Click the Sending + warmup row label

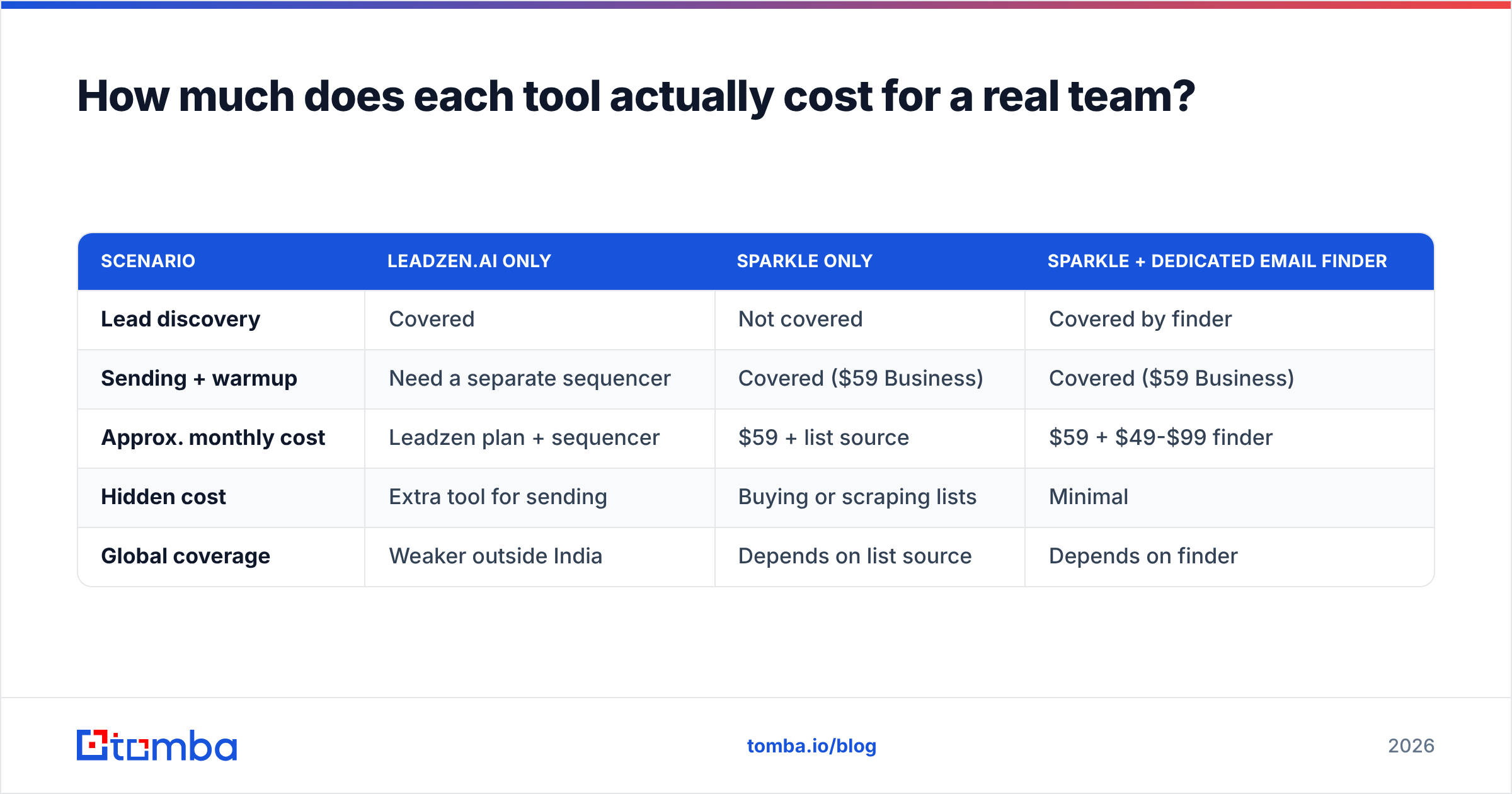point(199,379)
